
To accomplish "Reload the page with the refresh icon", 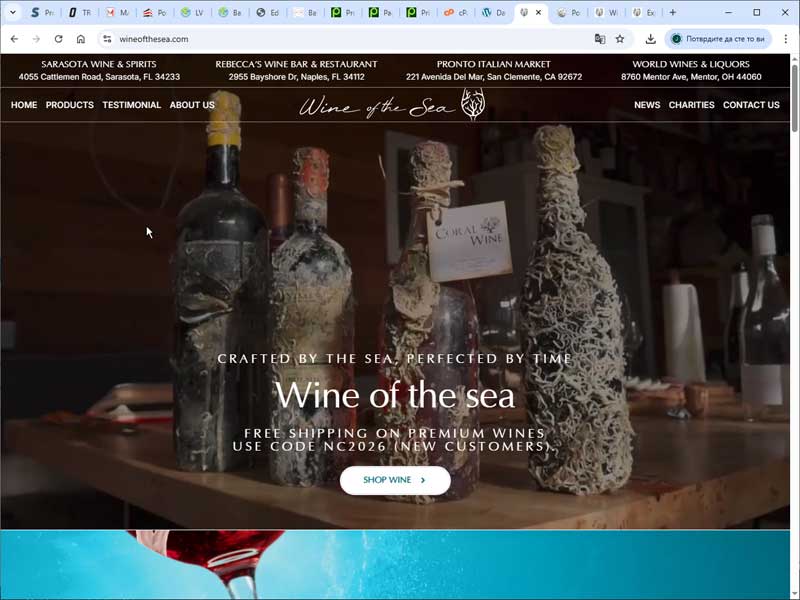I will [x=58, y=39].
